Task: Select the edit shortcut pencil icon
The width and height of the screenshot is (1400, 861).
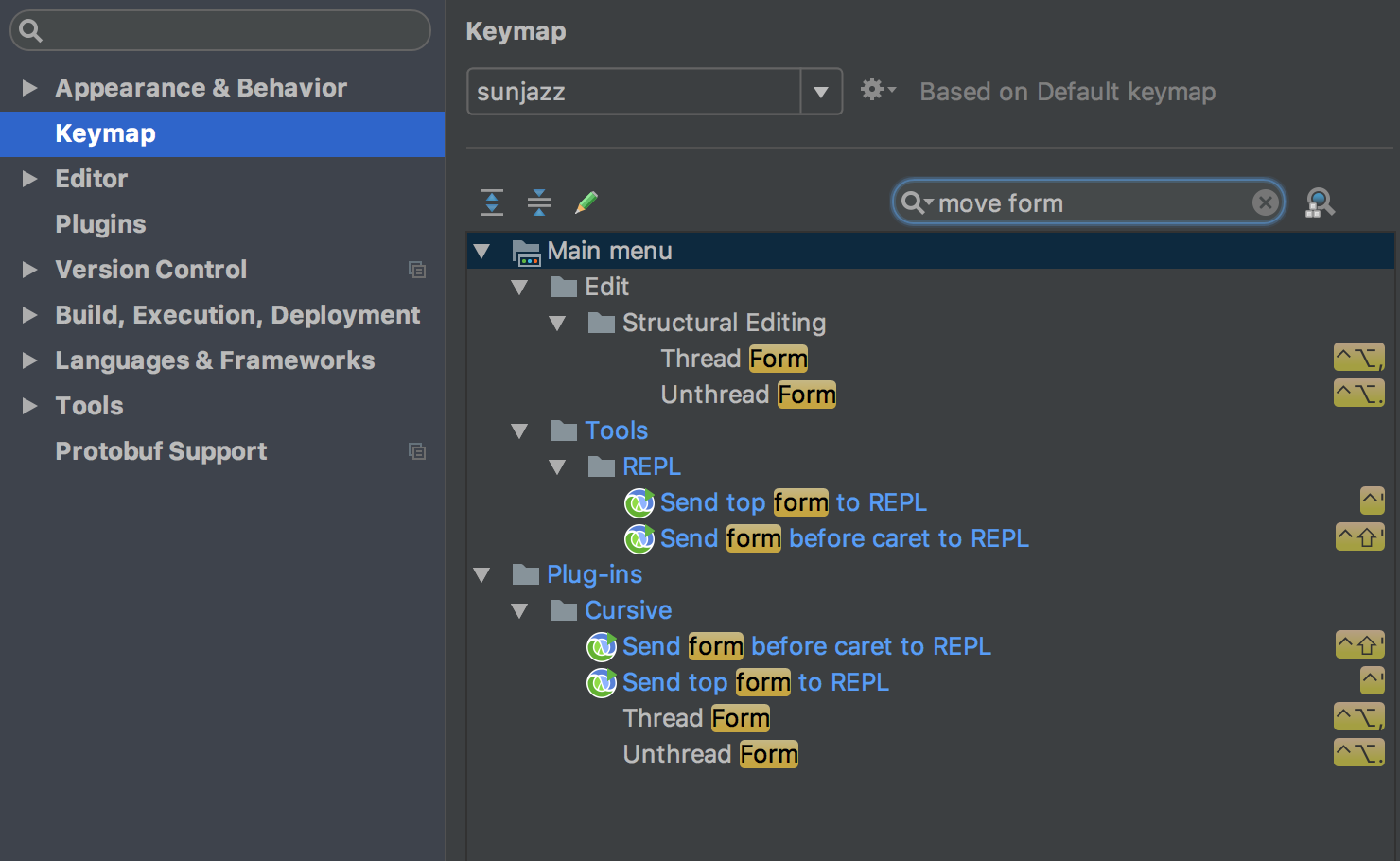Action: pos(586,202)
